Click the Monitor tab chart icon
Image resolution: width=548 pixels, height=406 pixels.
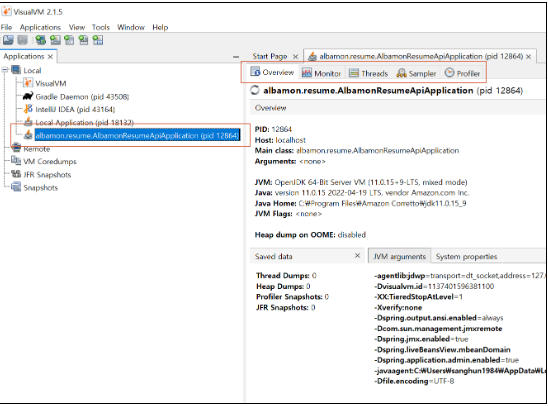[x=307, y=73]
